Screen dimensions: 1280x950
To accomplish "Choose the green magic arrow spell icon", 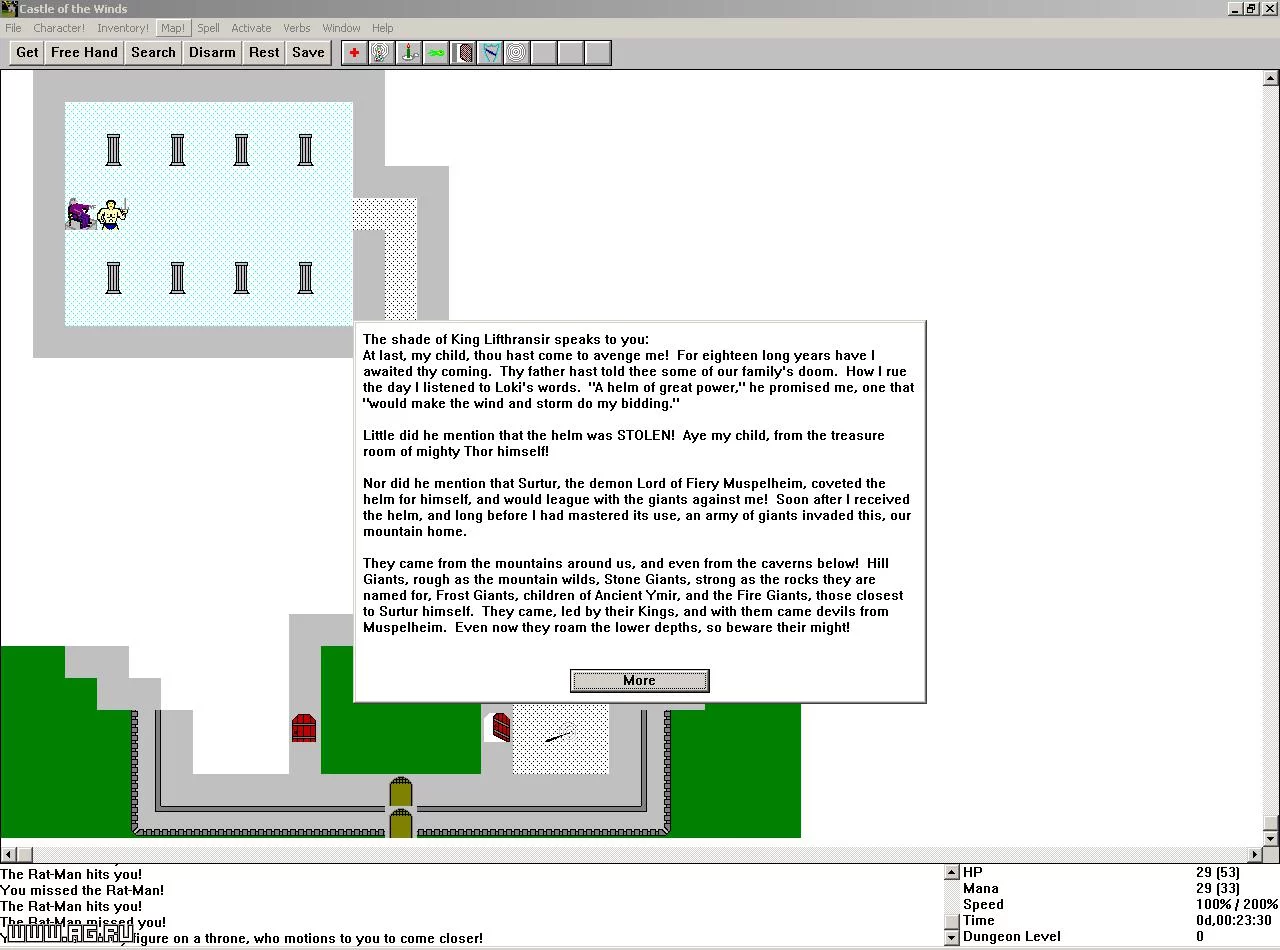I will (x=435, y=53).
